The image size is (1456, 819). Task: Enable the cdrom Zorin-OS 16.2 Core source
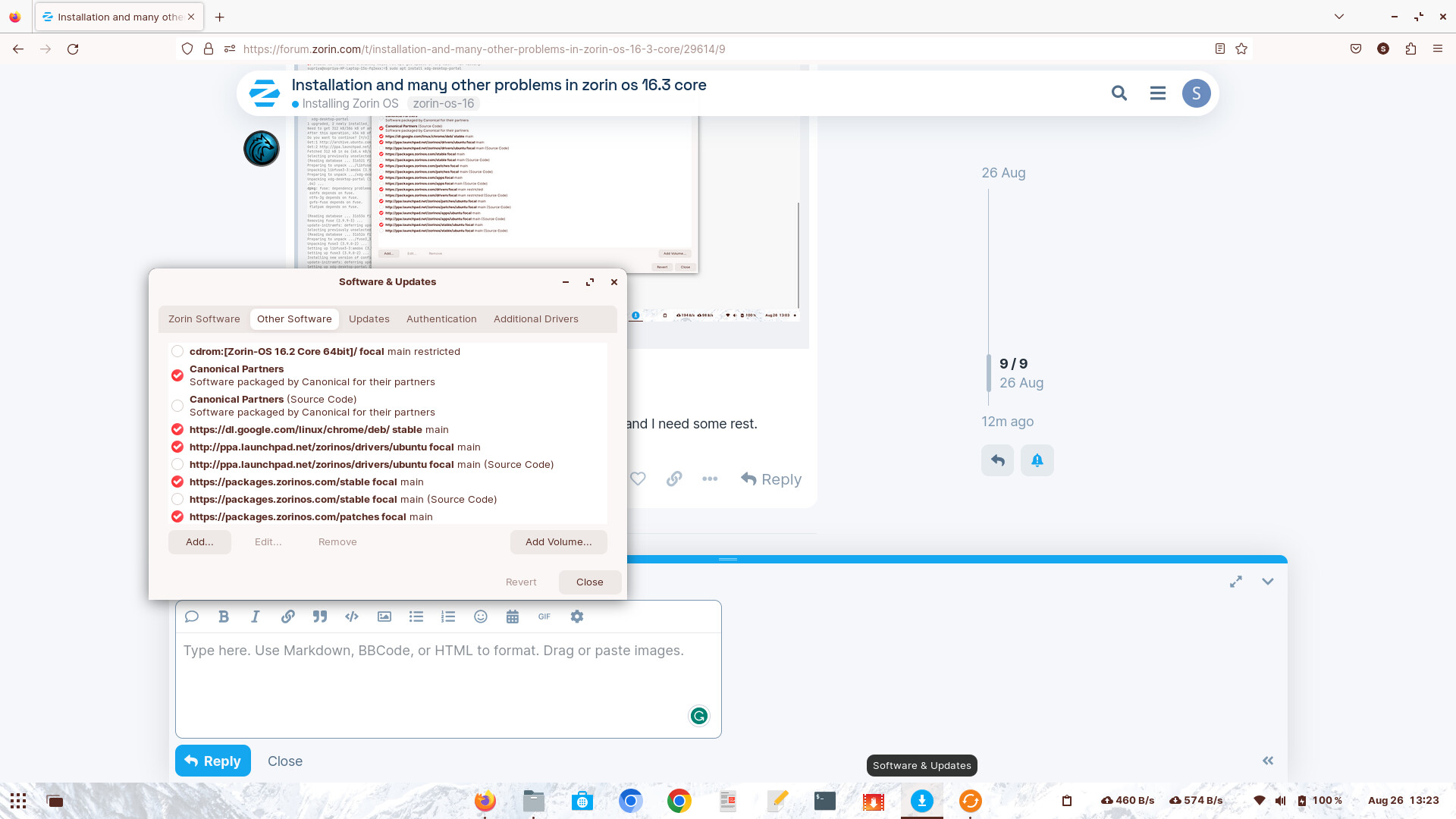(x=177, y=351)
